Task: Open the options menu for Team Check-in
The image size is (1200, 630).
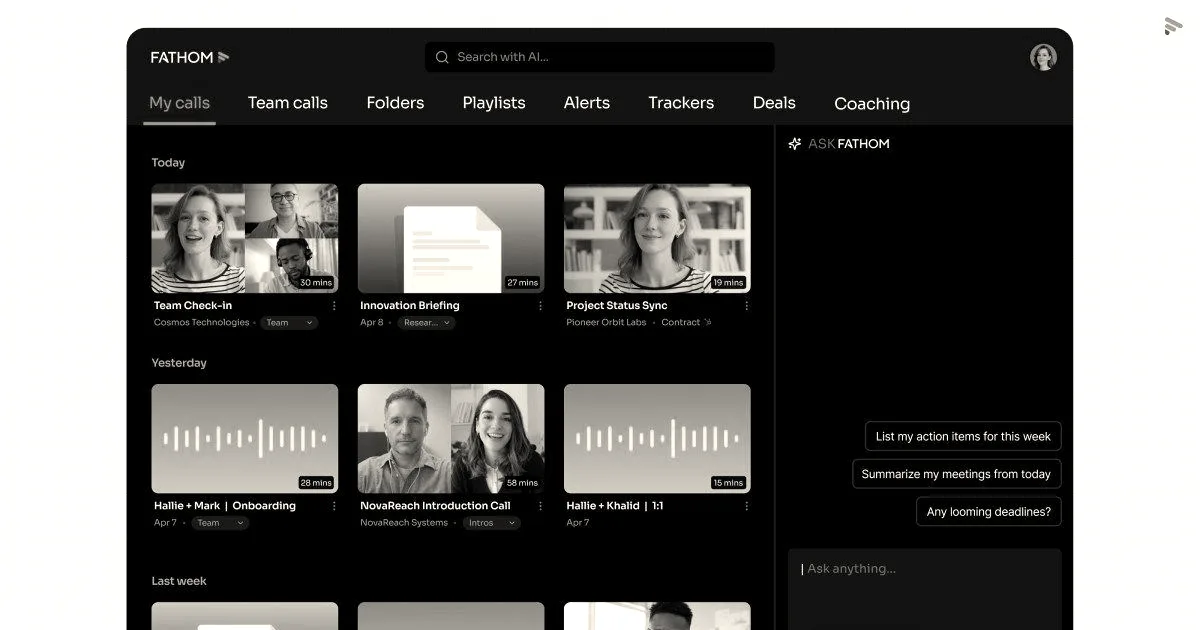Action: (334, 306)
